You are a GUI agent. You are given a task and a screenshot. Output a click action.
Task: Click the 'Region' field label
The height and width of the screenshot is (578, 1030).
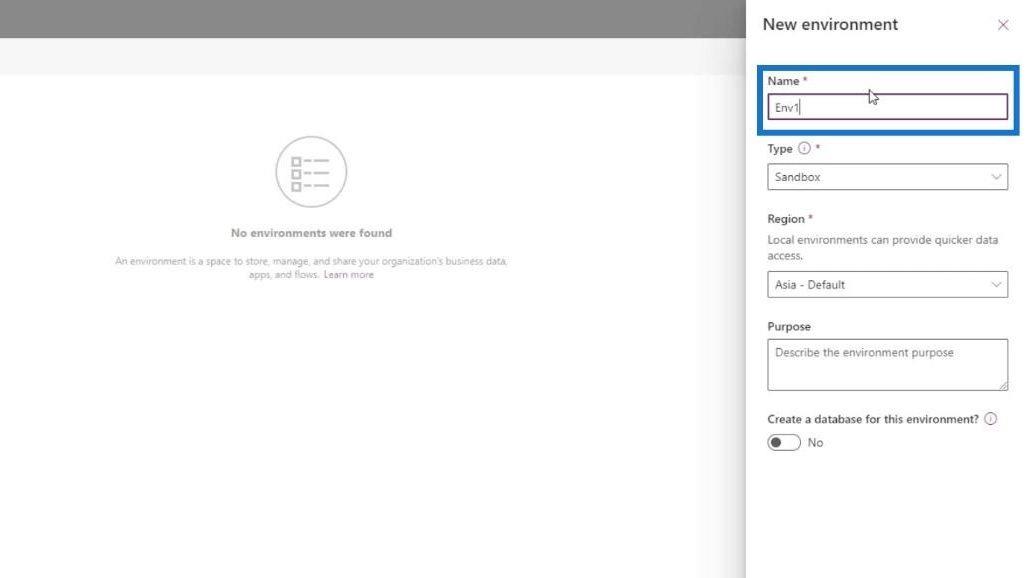click(786, 219)
